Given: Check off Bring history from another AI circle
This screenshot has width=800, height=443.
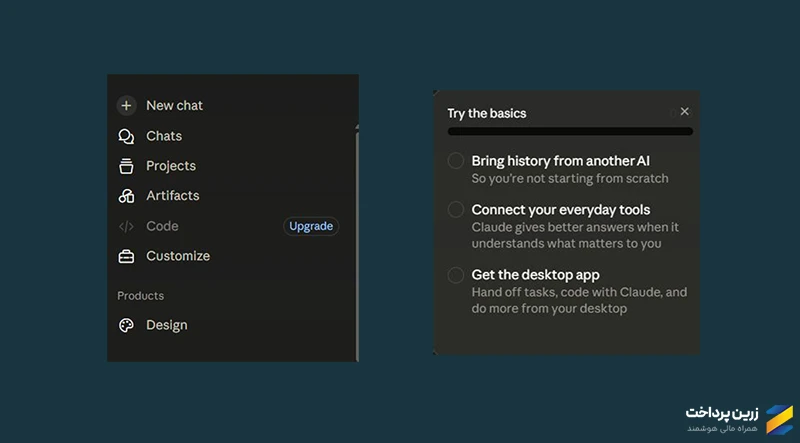Looking at the screenshot, I should tap(456, 161).
